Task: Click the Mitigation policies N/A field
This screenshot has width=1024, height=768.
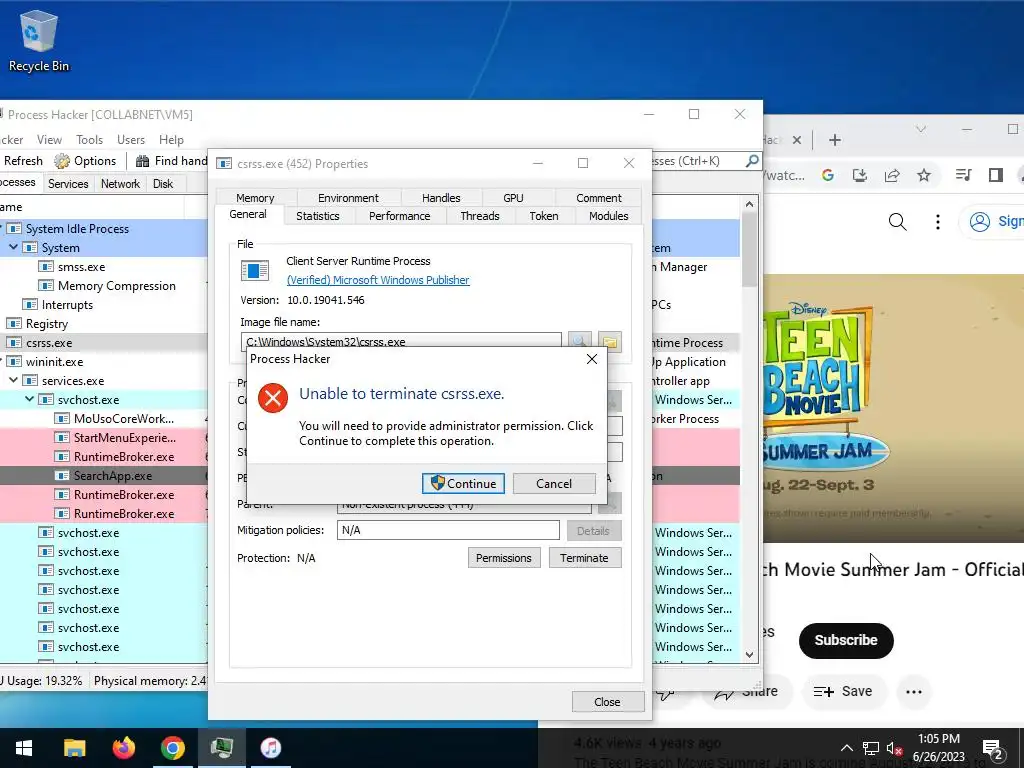Action: [x=448, y=530]
